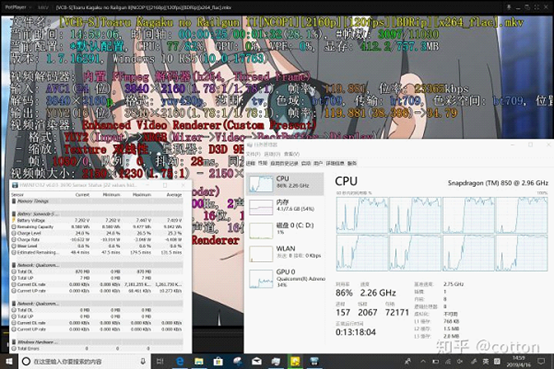Click the Maximum column header in HWiNFO
554x369 pixels.
[x=142, y=194]
